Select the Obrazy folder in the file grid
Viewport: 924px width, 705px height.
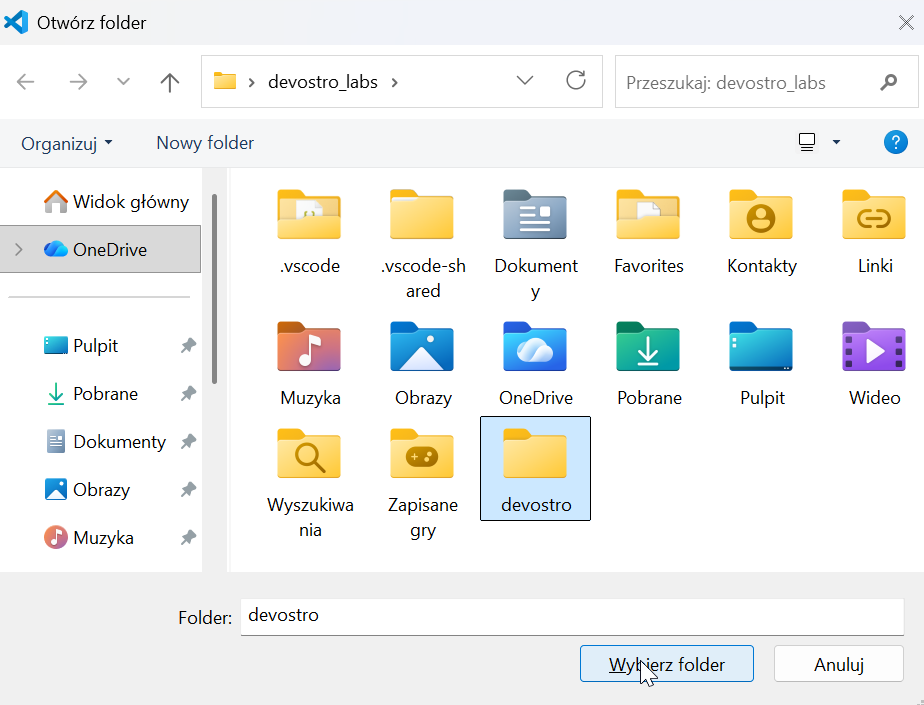tap(423, 363)
